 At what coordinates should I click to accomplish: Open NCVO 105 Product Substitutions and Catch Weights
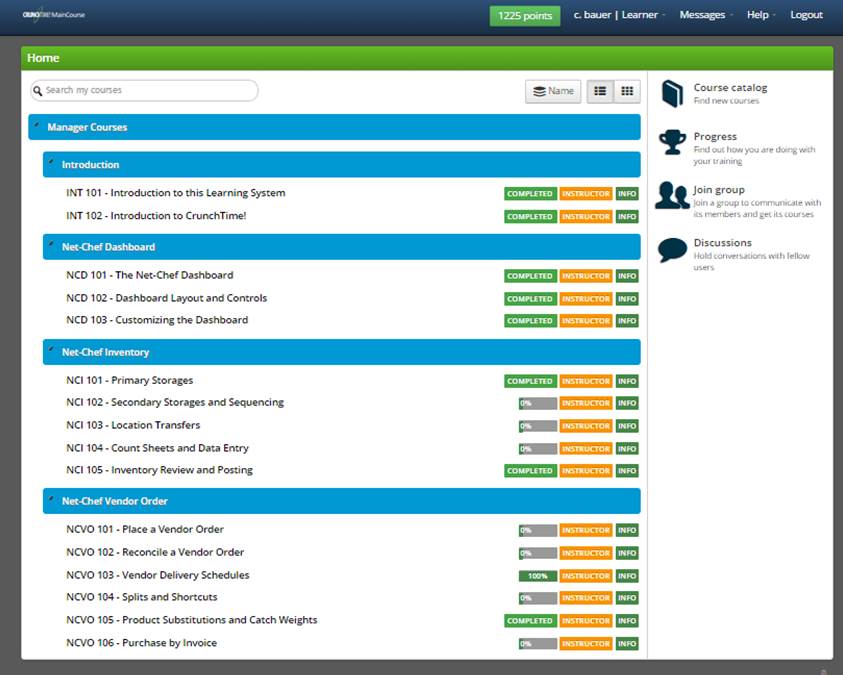pos(191,620)
